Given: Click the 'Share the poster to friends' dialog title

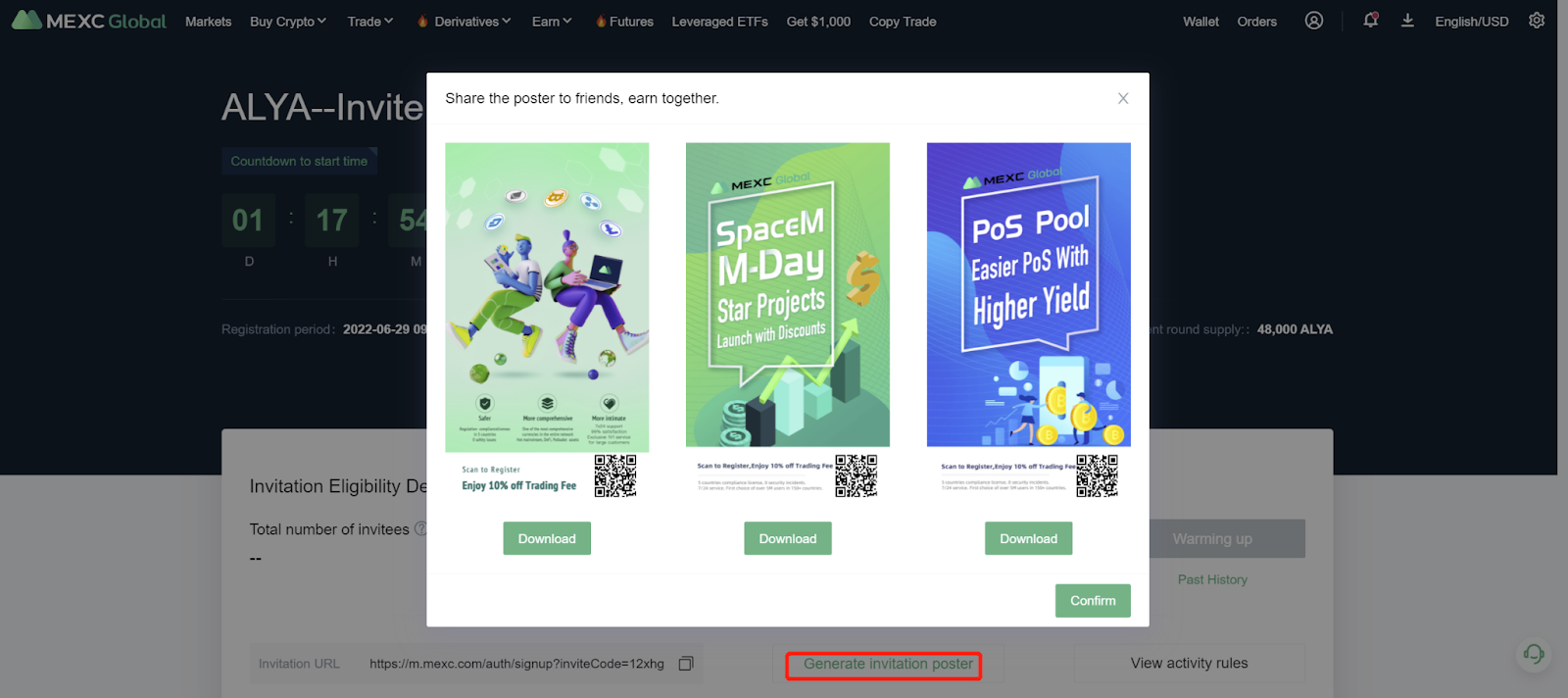Looking at the screenshot, I should [x=582, y=98].
